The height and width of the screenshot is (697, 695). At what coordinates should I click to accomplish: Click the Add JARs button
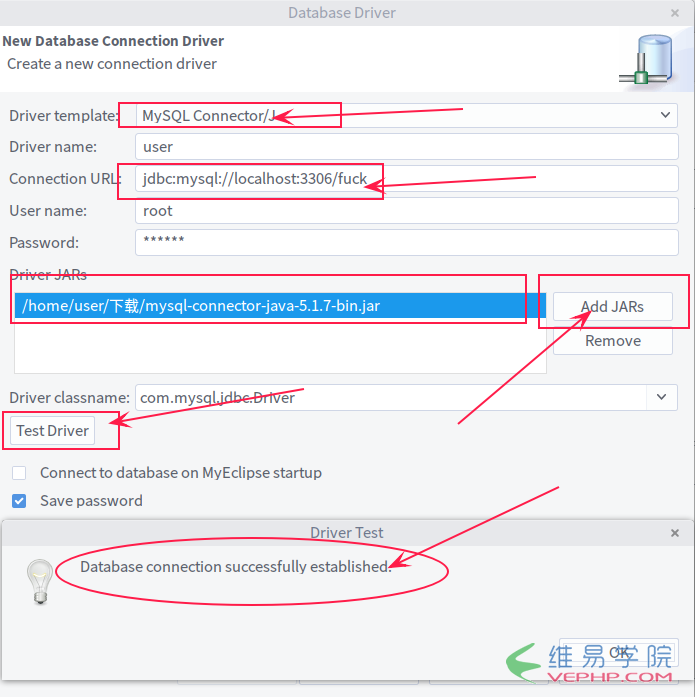coord(612,306)
